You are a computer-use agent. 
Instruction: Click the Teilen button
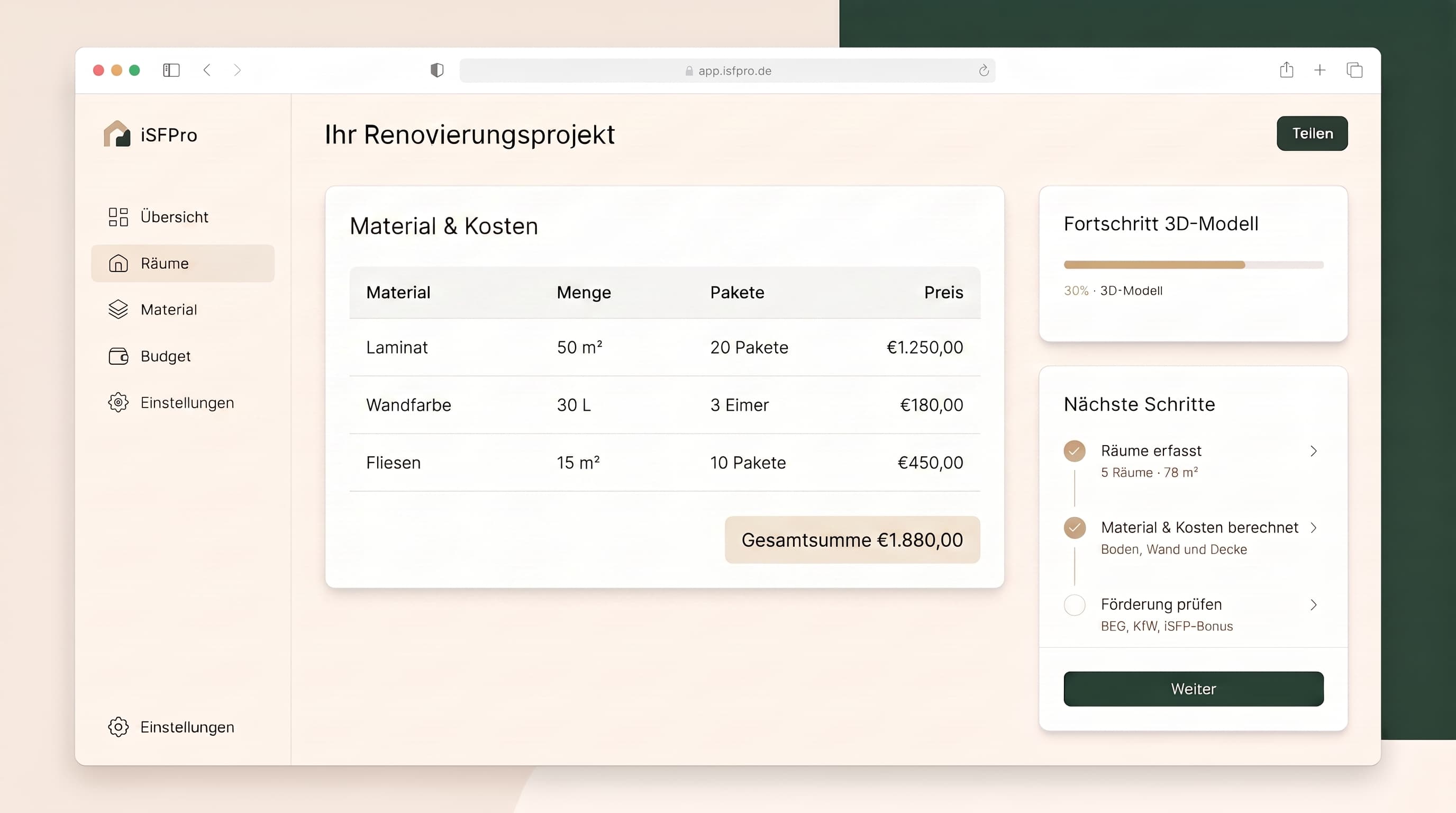pyautogui.click(x=1312, y=133)
